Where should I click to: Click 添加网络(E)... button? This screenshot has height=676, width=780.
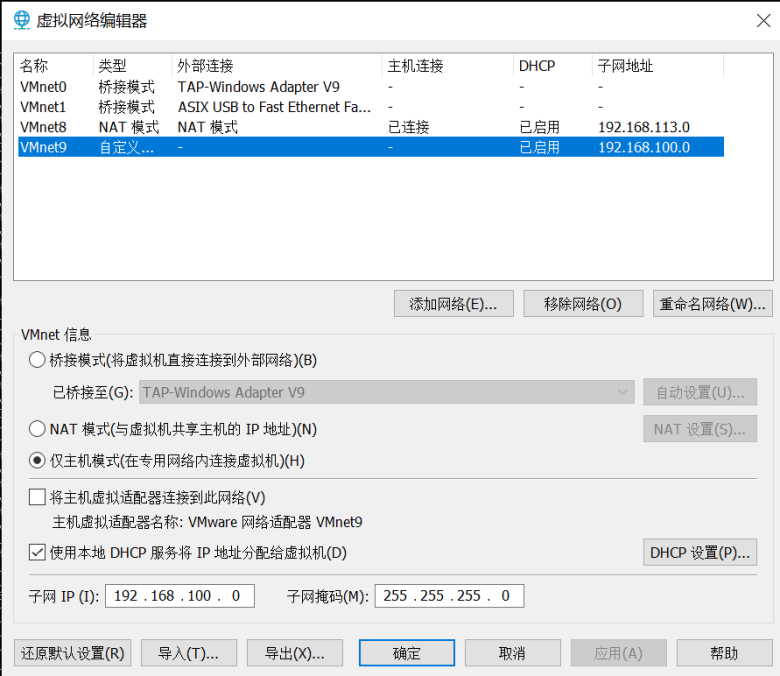pyautogui.click(x=454, y=304)
